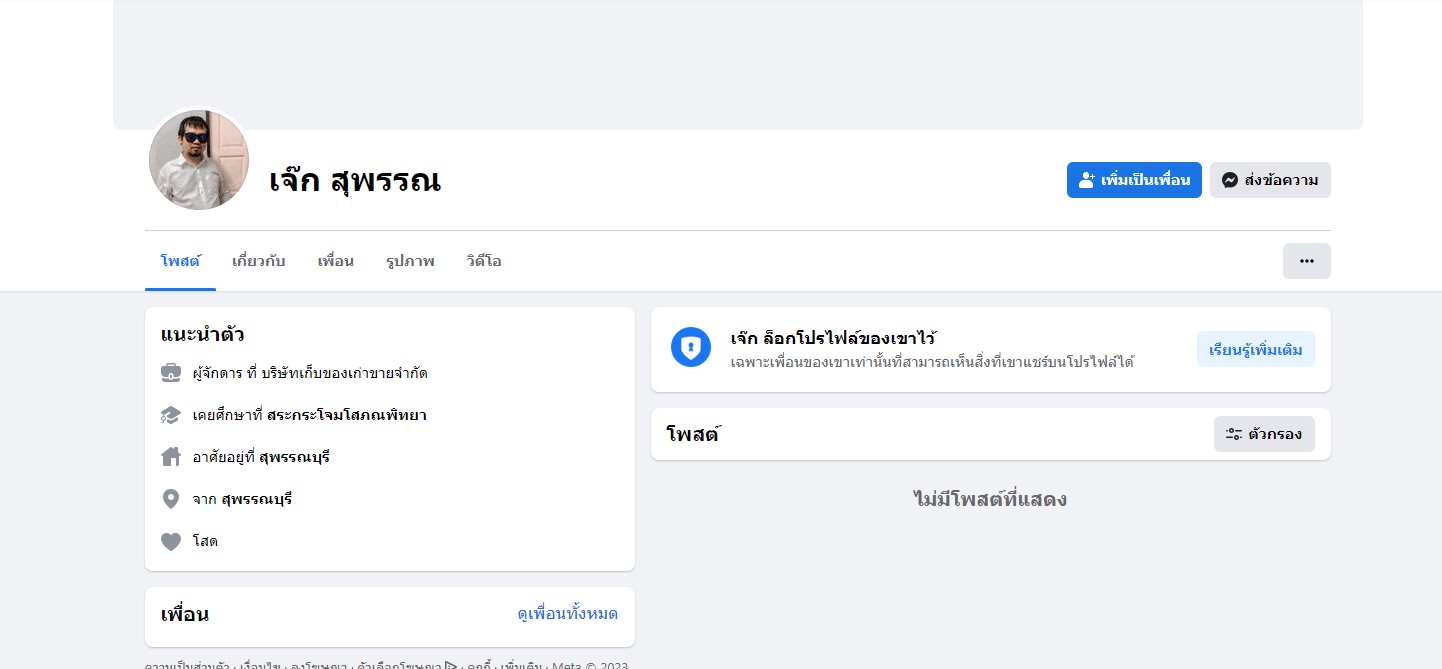Click the ผู้จัดการ ที่ บริษัทเก็บของเก่าขายจำกัด text
The image size is (1442, 669).
[310, 373]
